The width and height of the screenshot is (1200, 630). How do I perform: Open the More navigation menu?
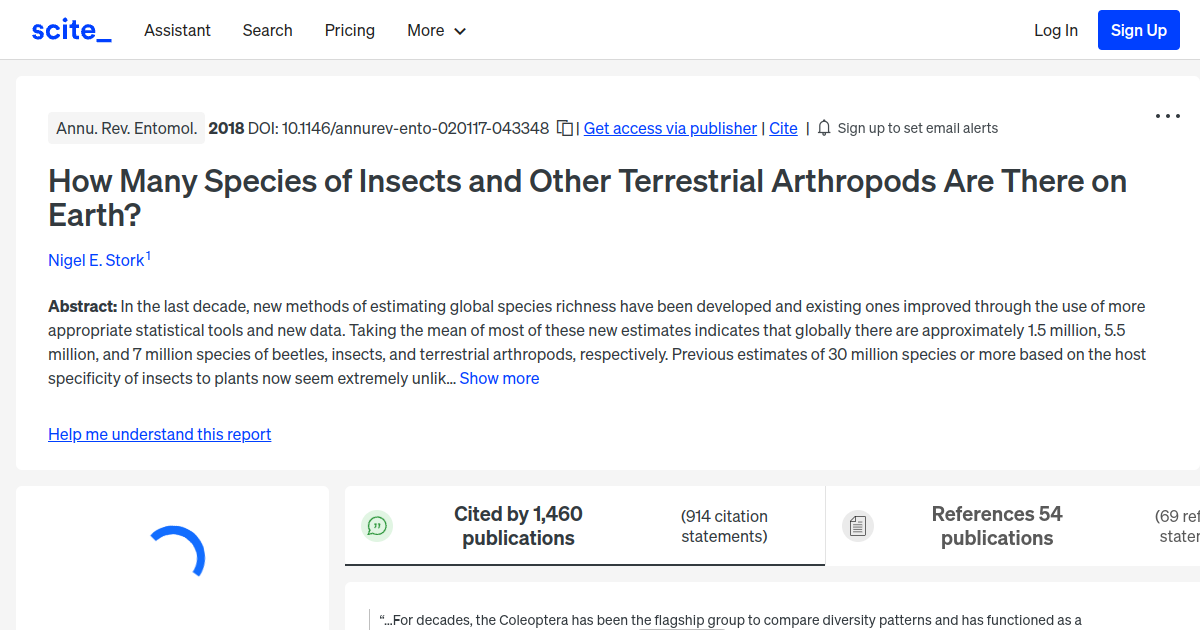tap(425, 30)
